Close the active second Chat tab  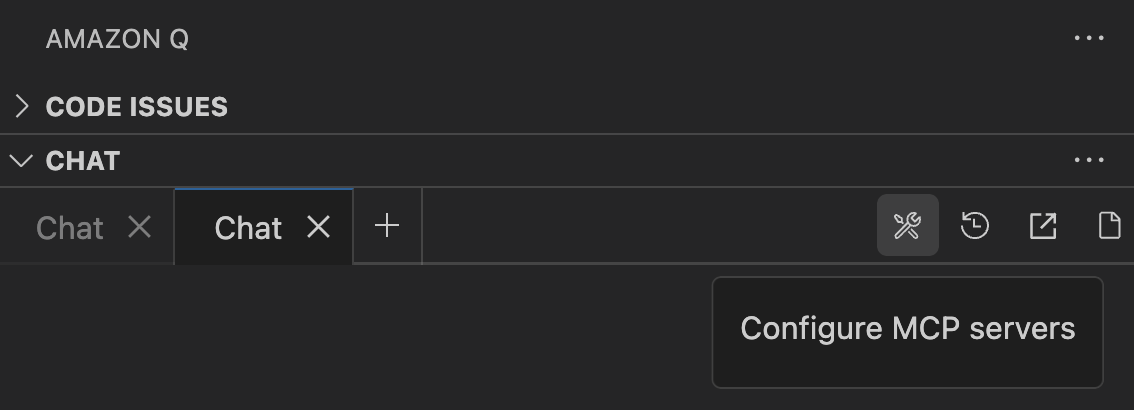(x=318, y=228)
